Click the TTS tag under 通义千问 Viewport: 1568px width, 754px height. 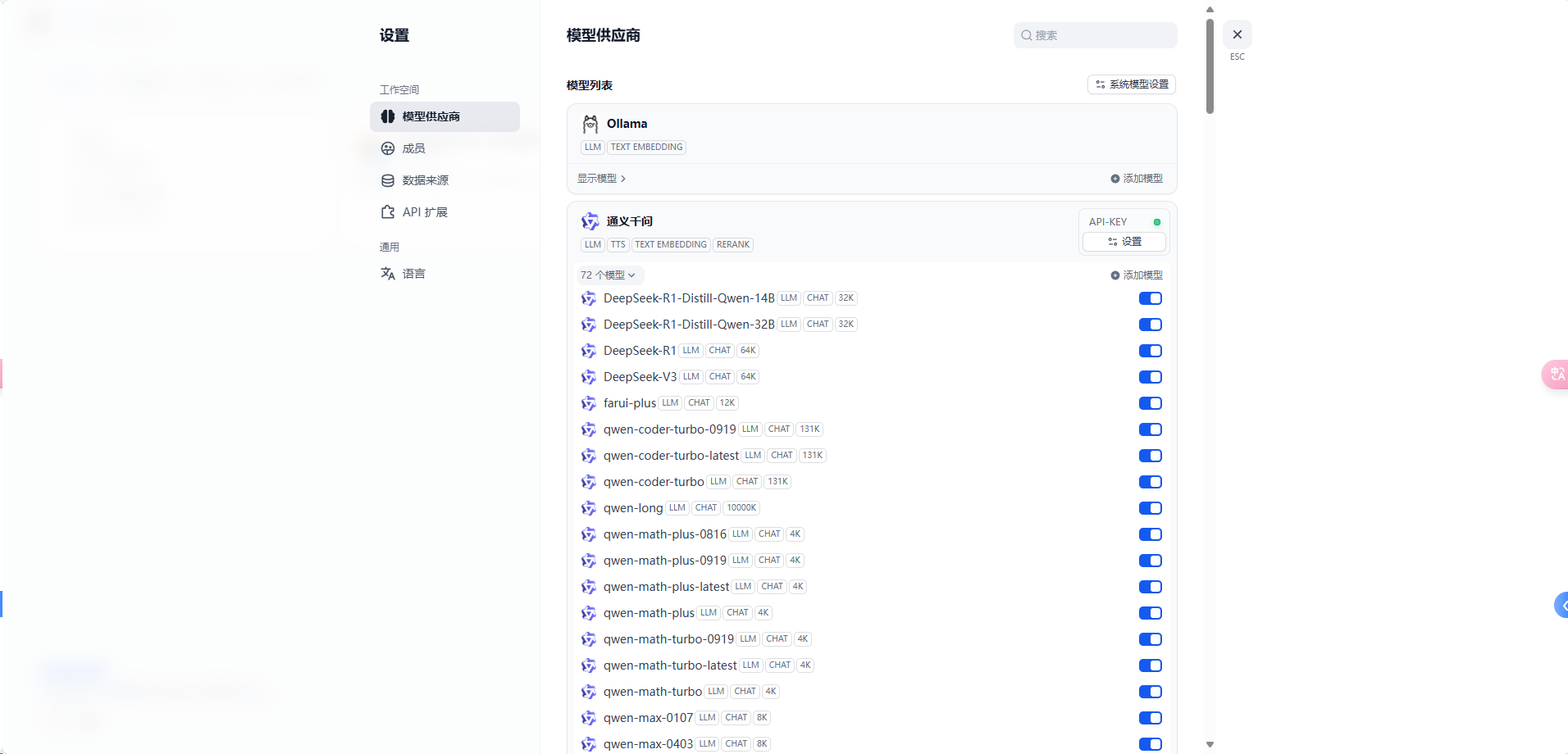618,245
